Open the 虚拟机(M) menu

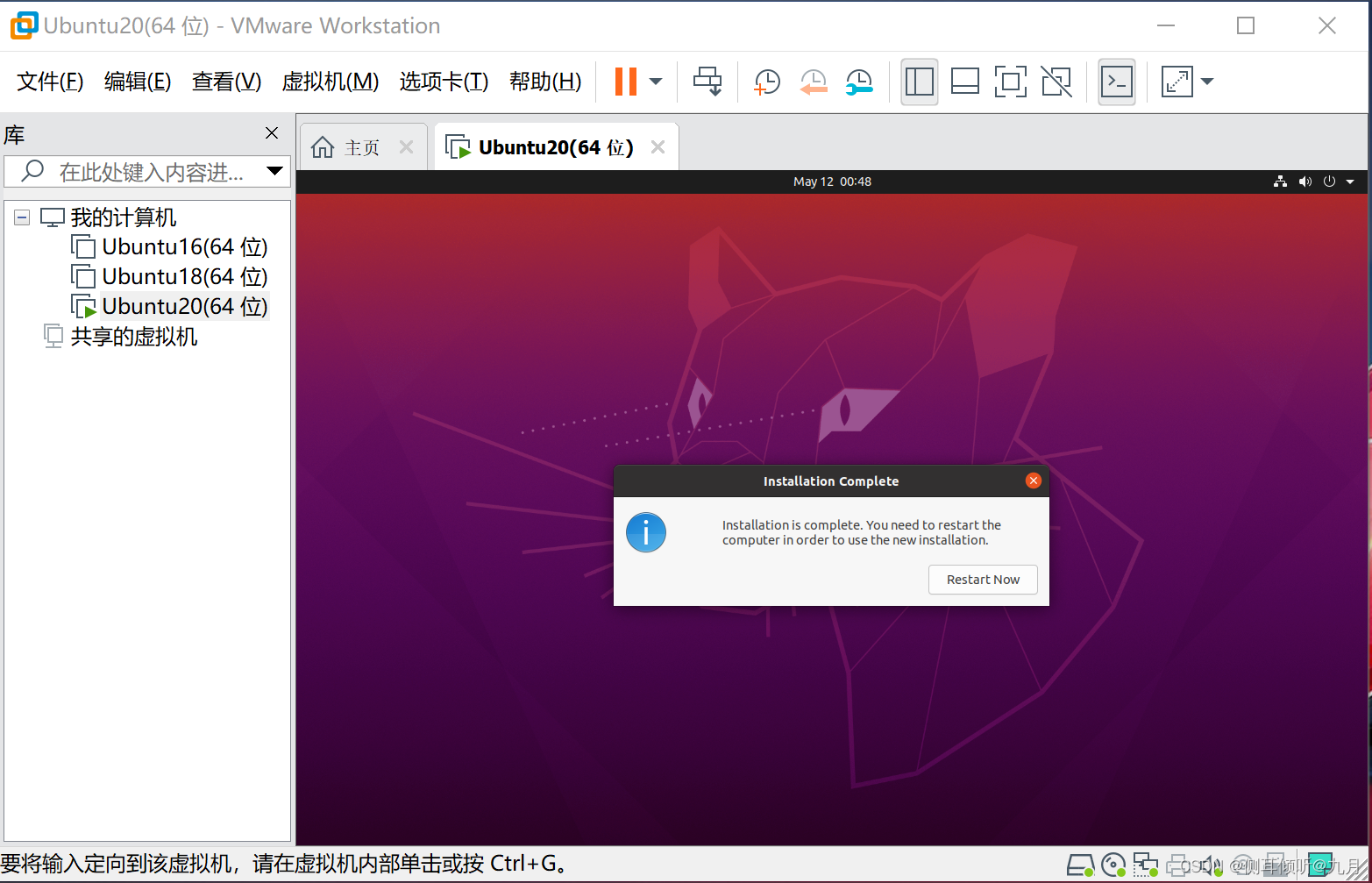pyautogui.click(x=331, y=81)
